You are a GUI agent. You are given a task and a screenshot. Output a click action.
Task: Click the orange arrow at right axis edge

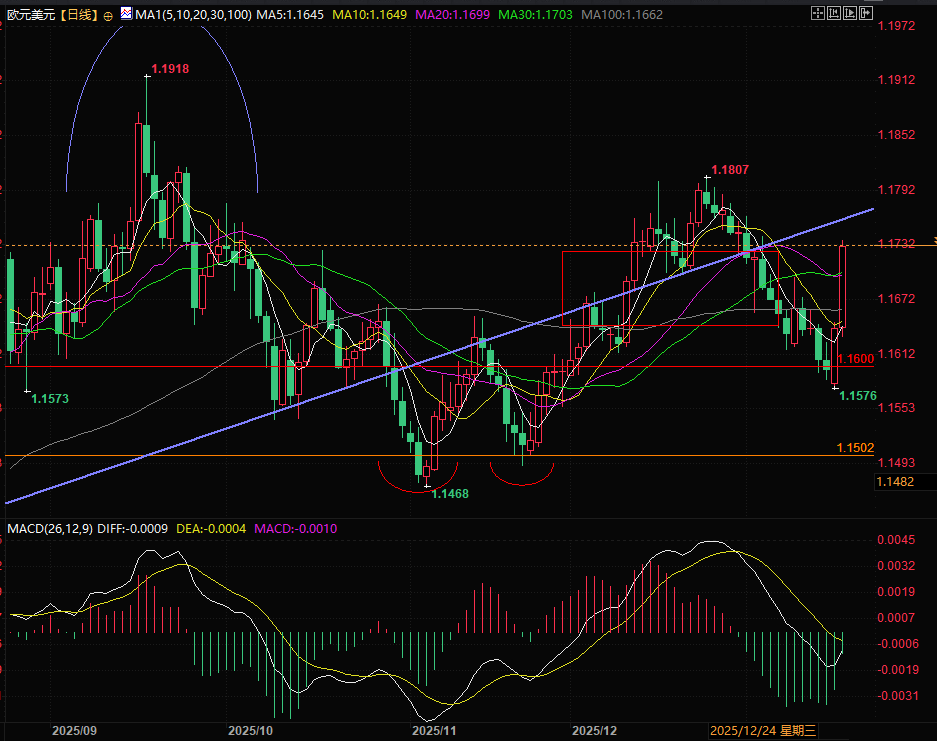(x=934, y=240)
